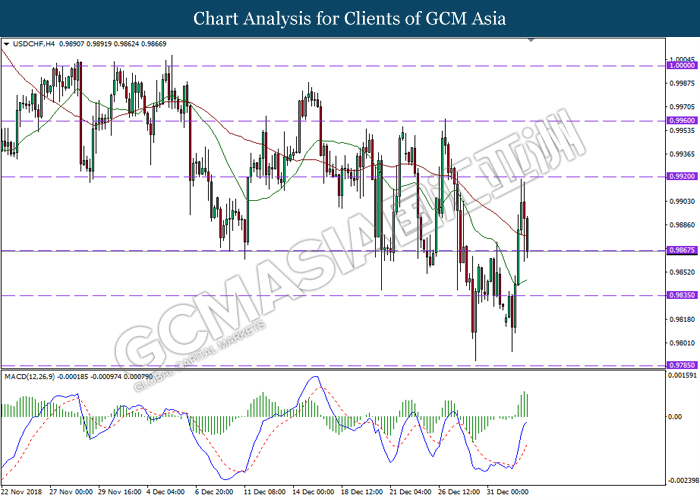Click the MACD(12,26,9) indicator label
The width and height of the screenshot is (700, 500).
[x=29, y=377]
